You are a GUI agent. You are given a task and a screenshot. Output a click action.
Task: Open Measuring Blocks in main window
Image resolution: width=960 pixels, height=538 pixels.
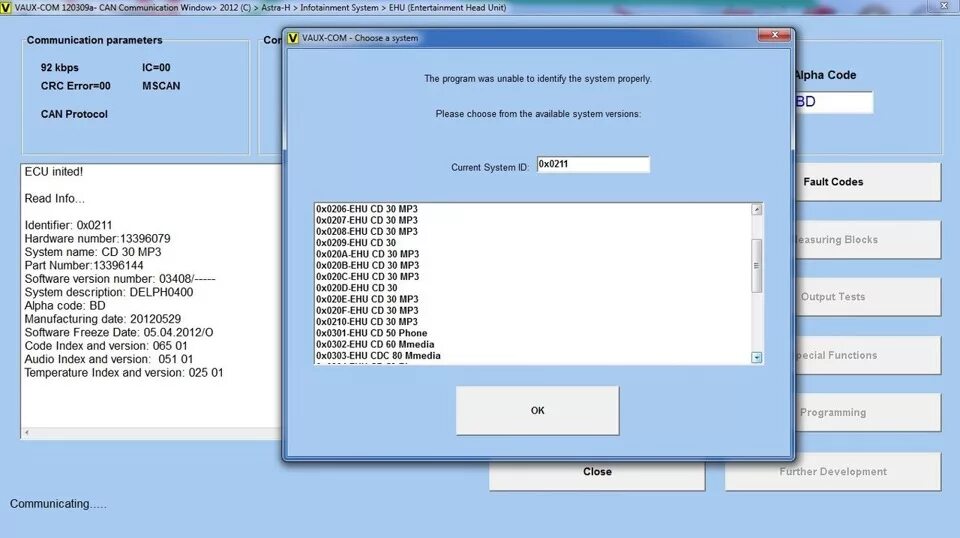pyautogui.click(x=868, y=240)
